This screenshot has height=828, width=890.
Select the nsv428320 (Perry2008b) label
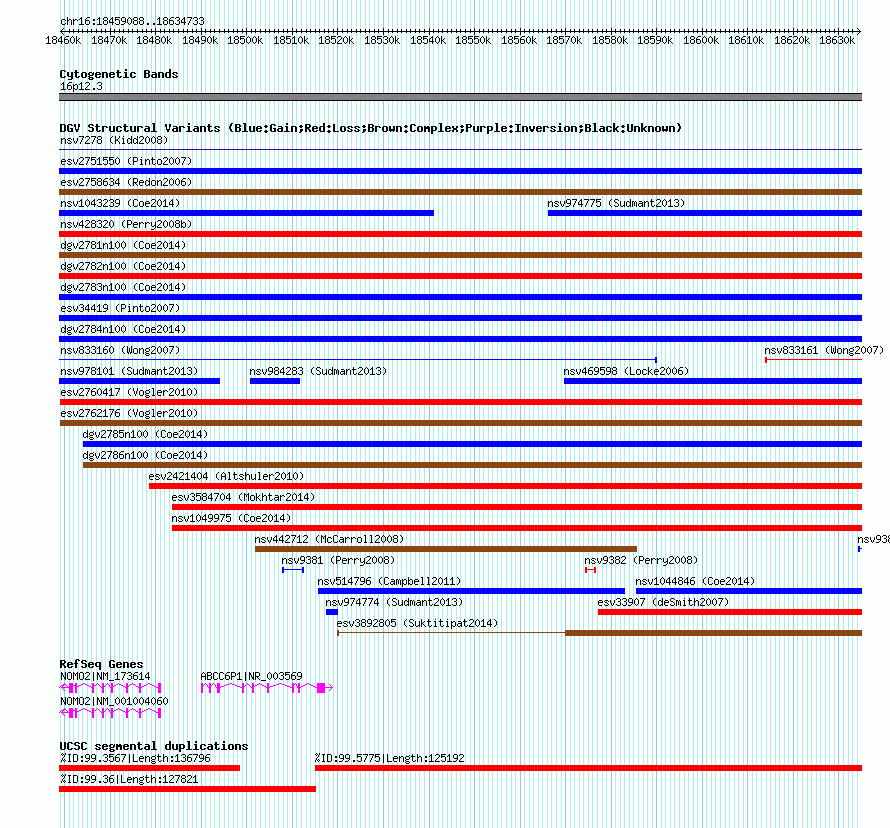(x=126, y=224)
